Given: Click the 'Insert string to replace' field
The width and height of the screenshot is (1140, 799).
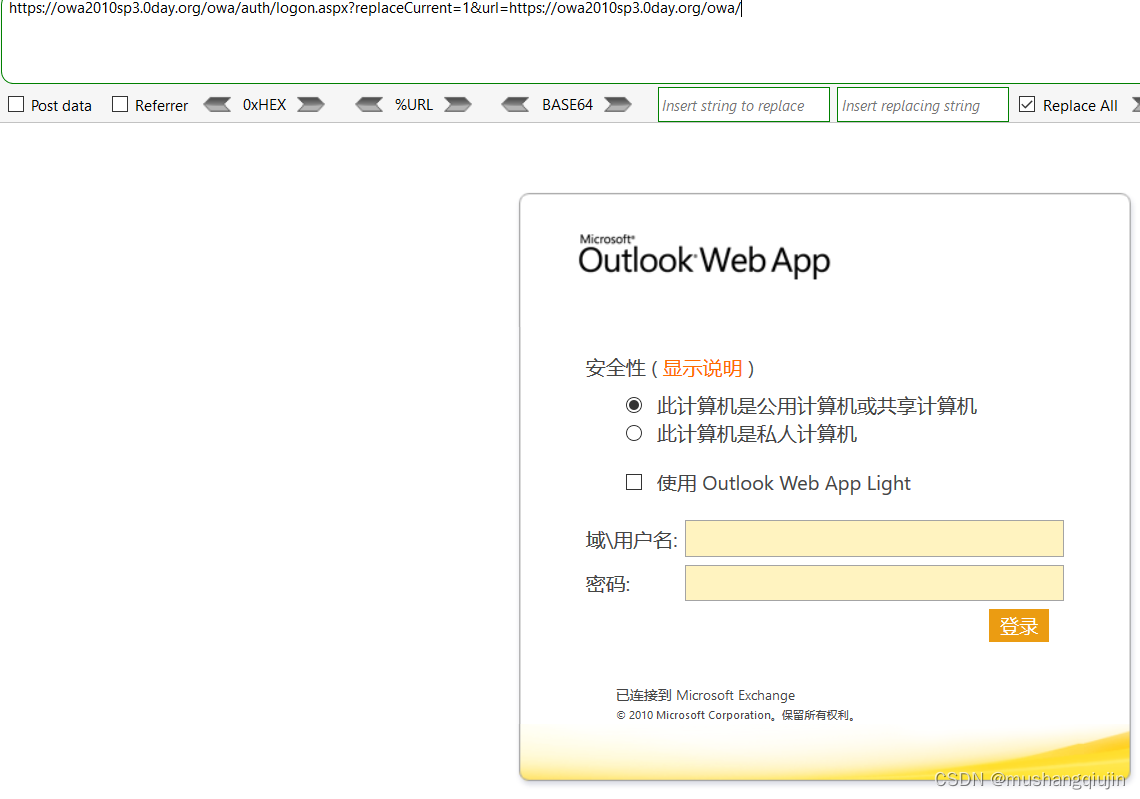Looking at the screenshot, I should [744, 105].
